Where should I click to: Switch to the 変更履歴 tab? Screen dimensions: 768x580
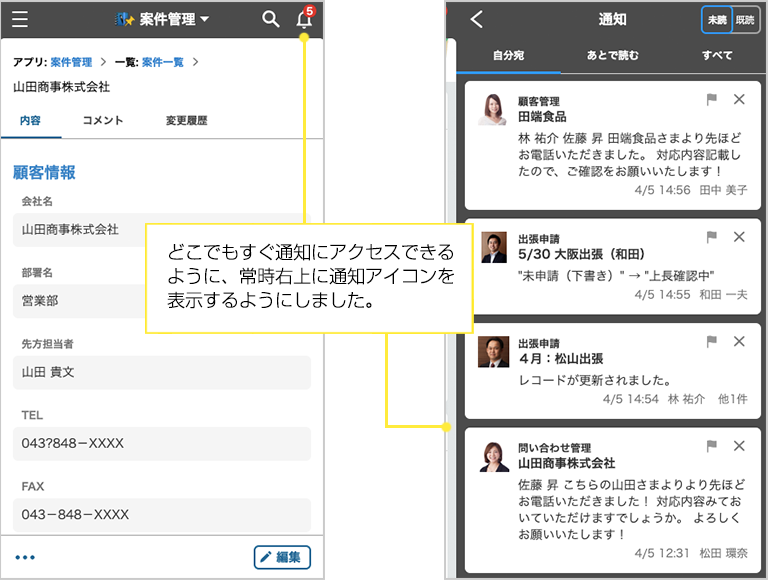[x=187, y=121]
